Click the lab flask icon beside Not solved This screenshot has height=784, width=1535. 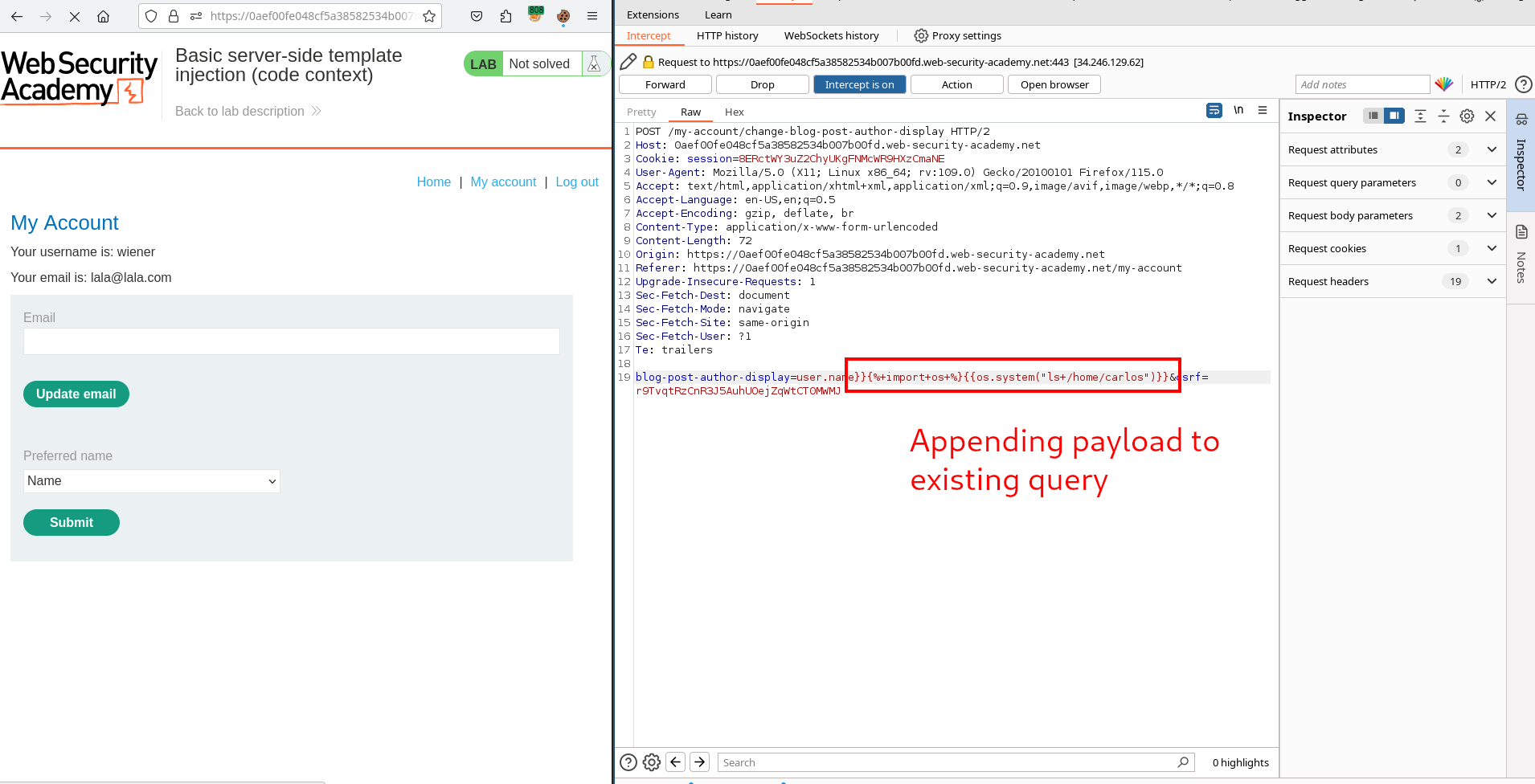coord(593,63)
